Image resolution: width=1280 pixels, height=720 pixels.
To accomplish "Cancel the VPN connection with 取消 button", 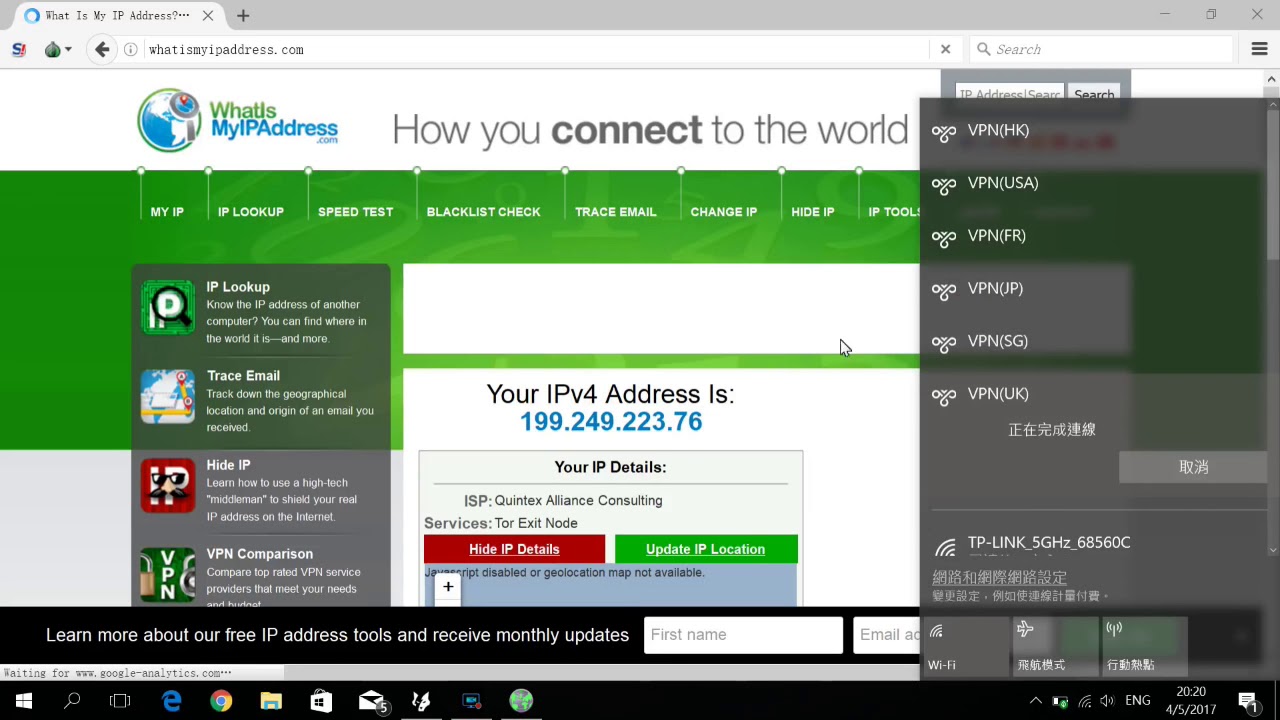I will pyautogui.click(x=1193, y=467).
